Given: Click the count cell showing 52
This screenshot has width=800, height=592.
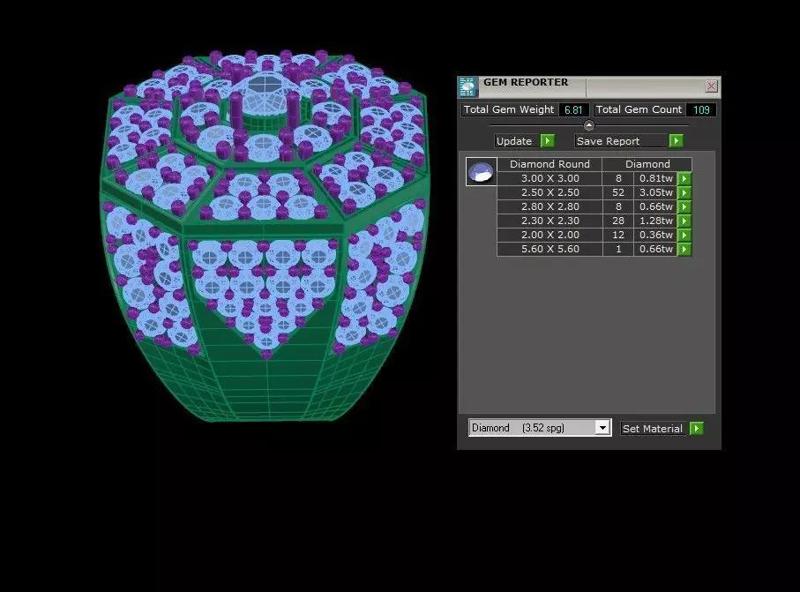Looking at the screenshot, I should tap(618, 193).
